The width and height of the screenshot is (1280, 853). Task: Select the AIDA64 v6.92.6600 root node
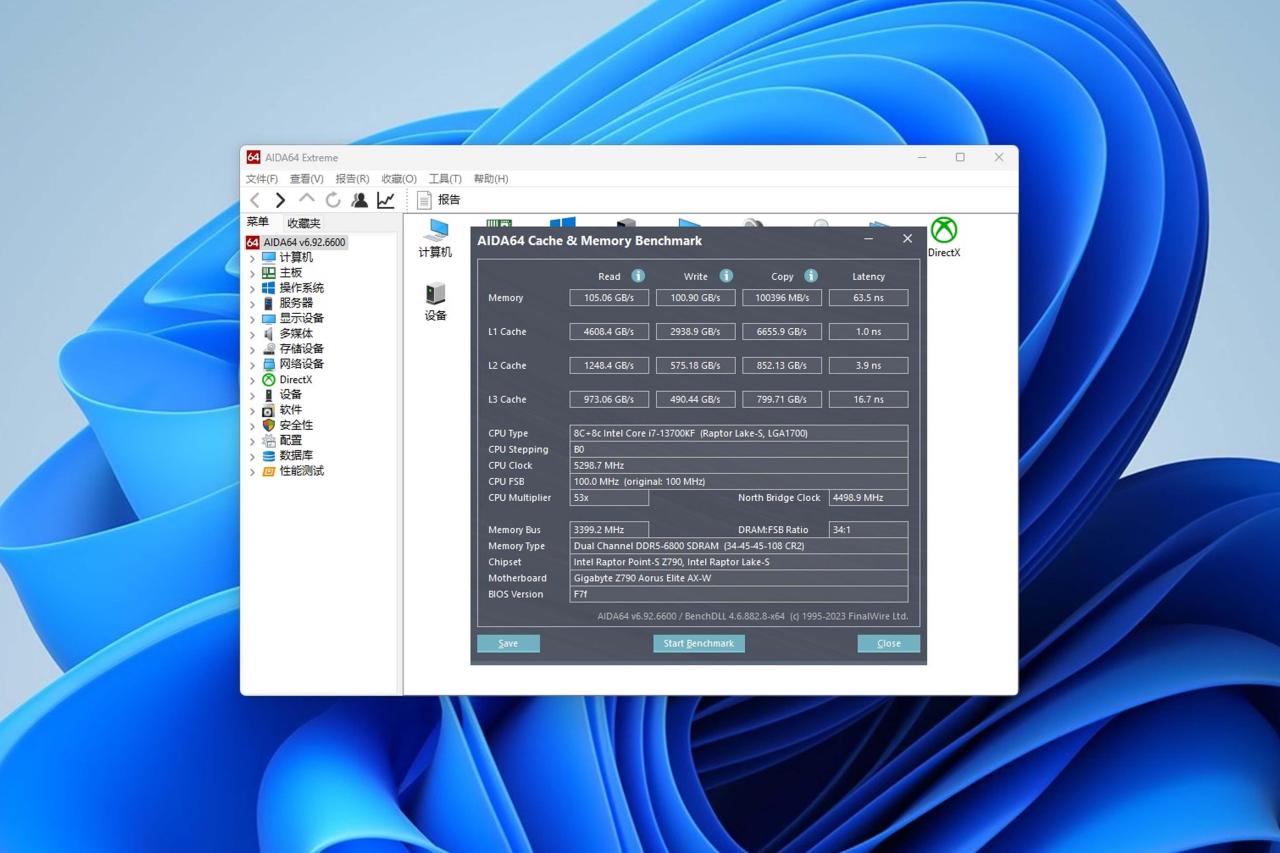[x=296, y=242]
